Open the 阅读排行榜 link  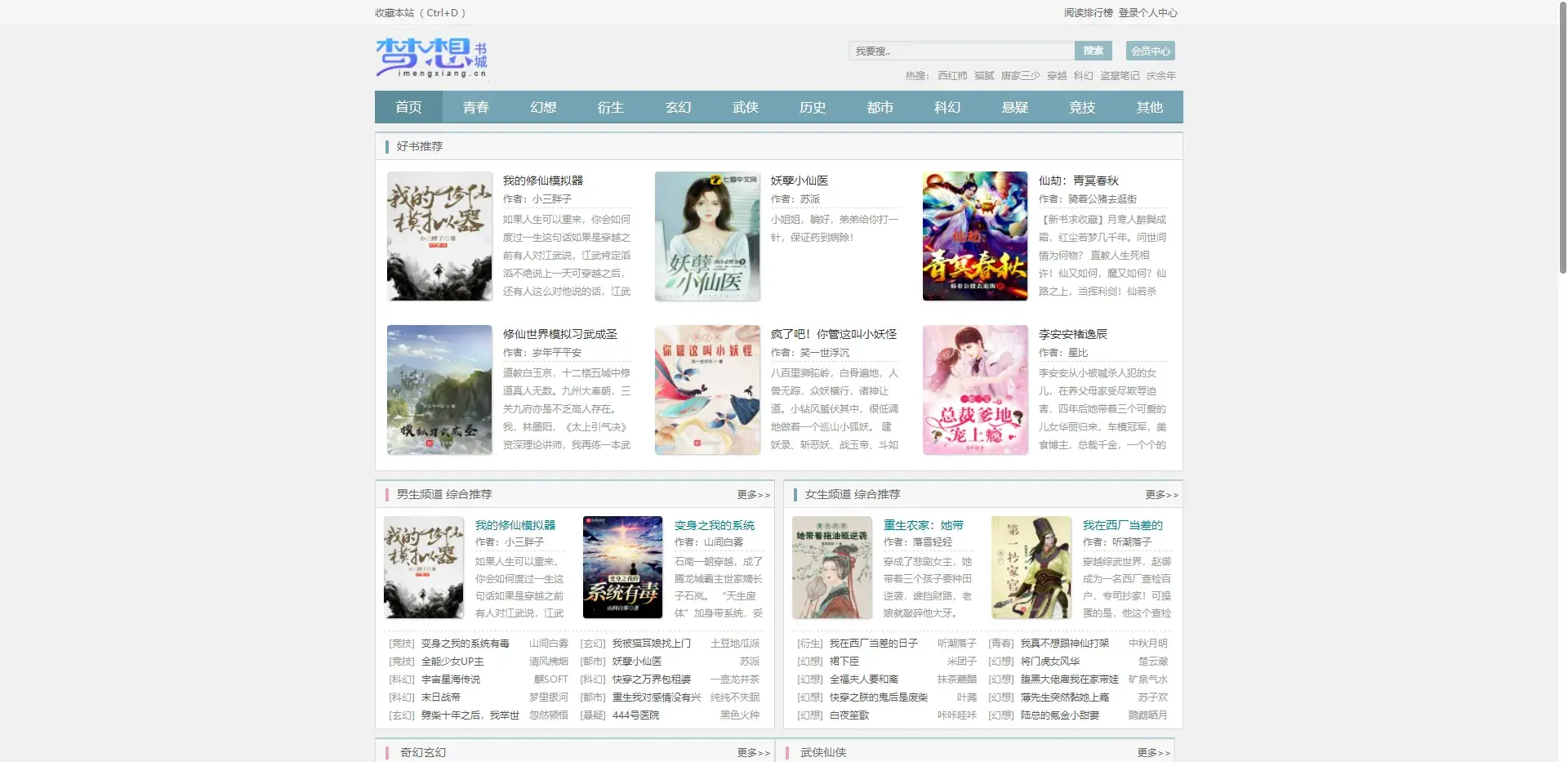point(1088,13)
